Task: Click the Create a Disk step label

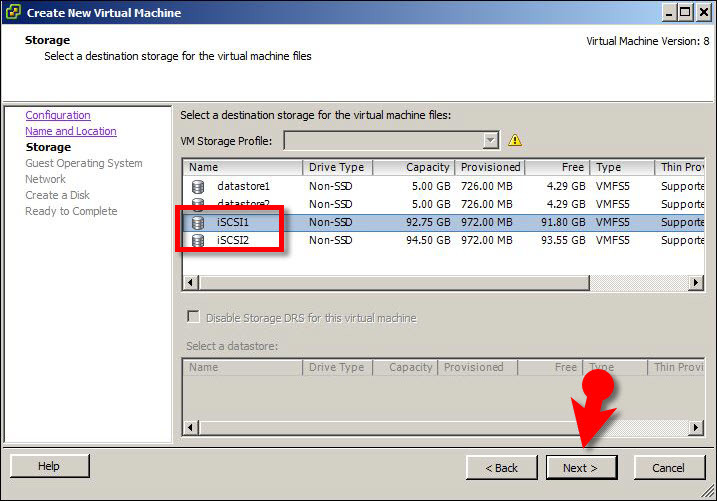Action: (58, 195)
